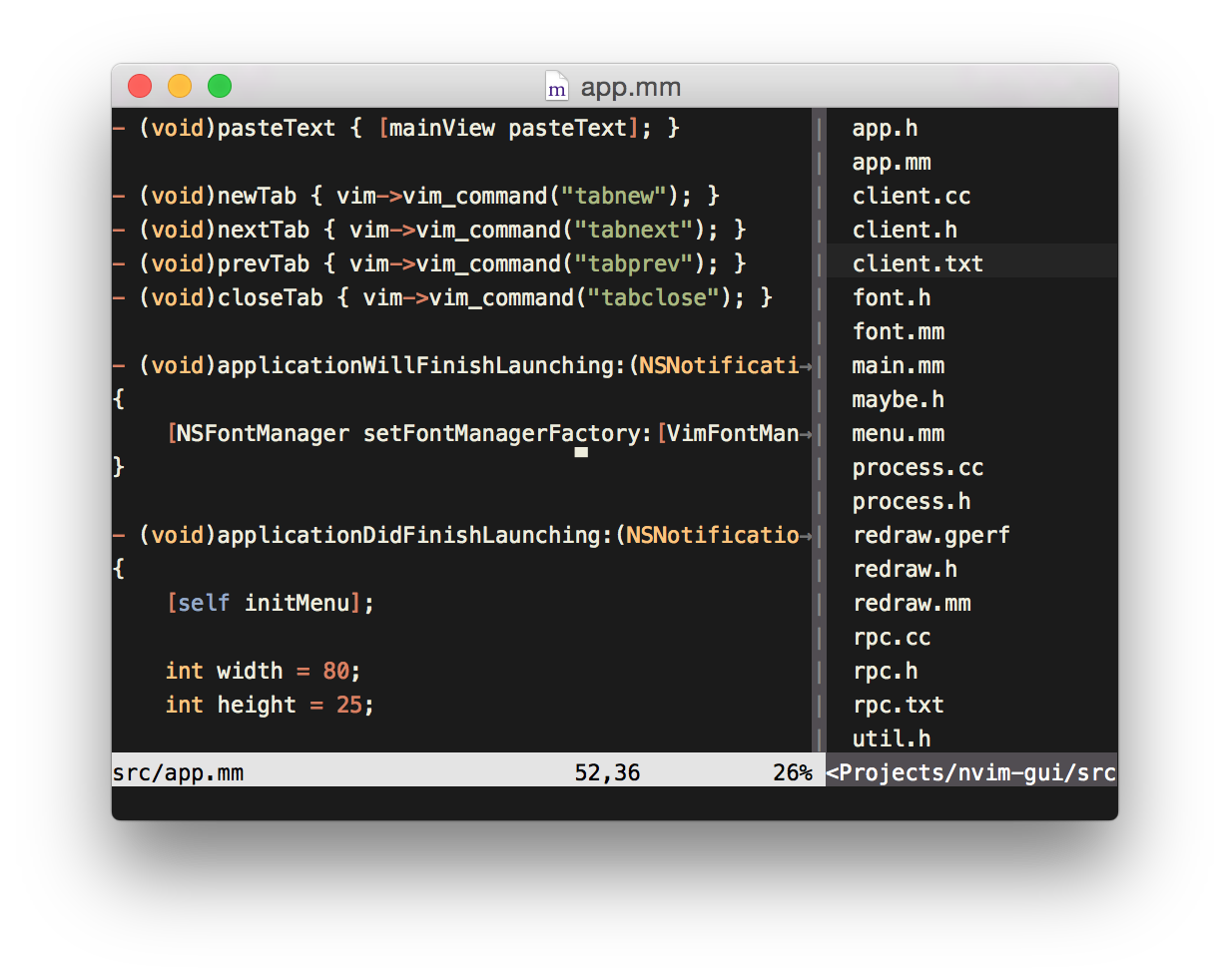Viewport: 1230px width, 980px height.
Task: Click setFontManagerFactory: in the code
Action: tap(508, 433)
